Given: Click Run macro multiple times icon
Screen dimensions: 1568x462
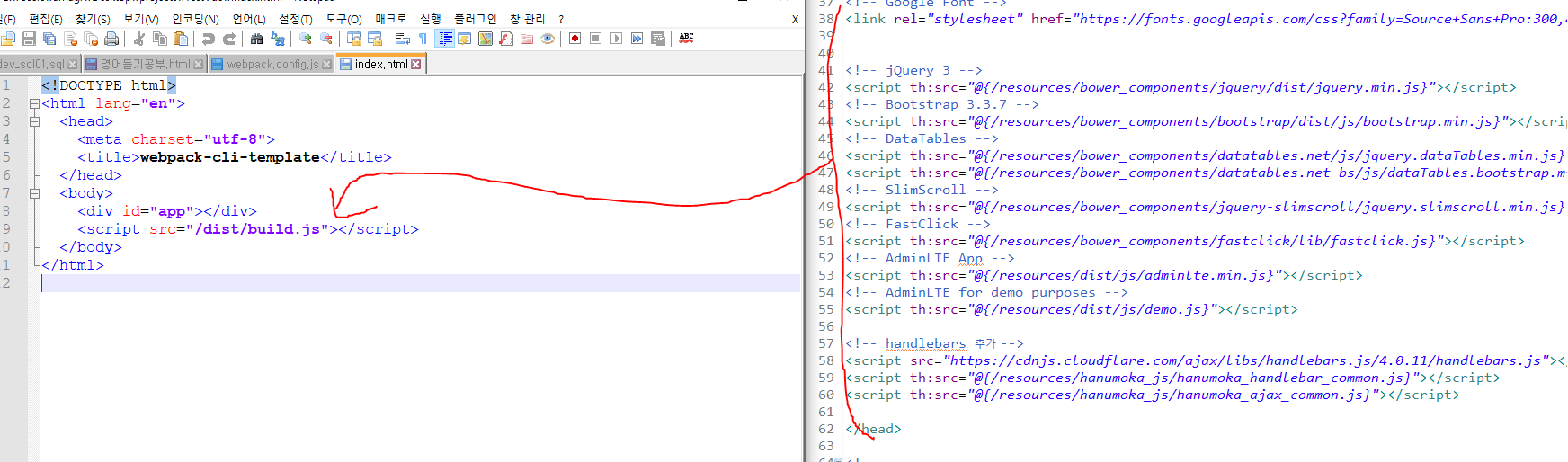Looking at the screenshot, I should pos(637,39).
